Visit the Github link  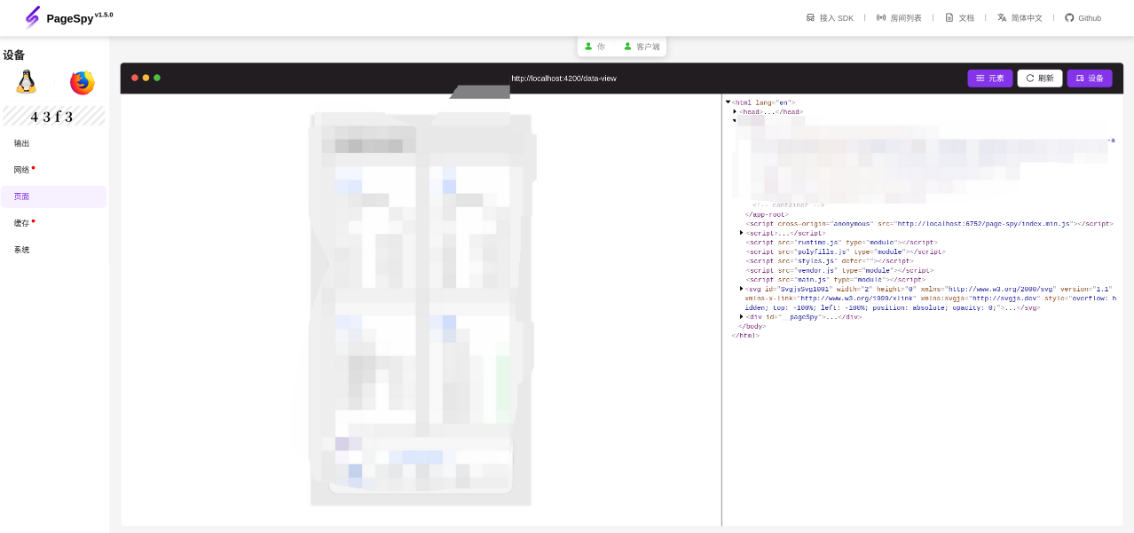pyautogui.click(x=1083, y=18)
